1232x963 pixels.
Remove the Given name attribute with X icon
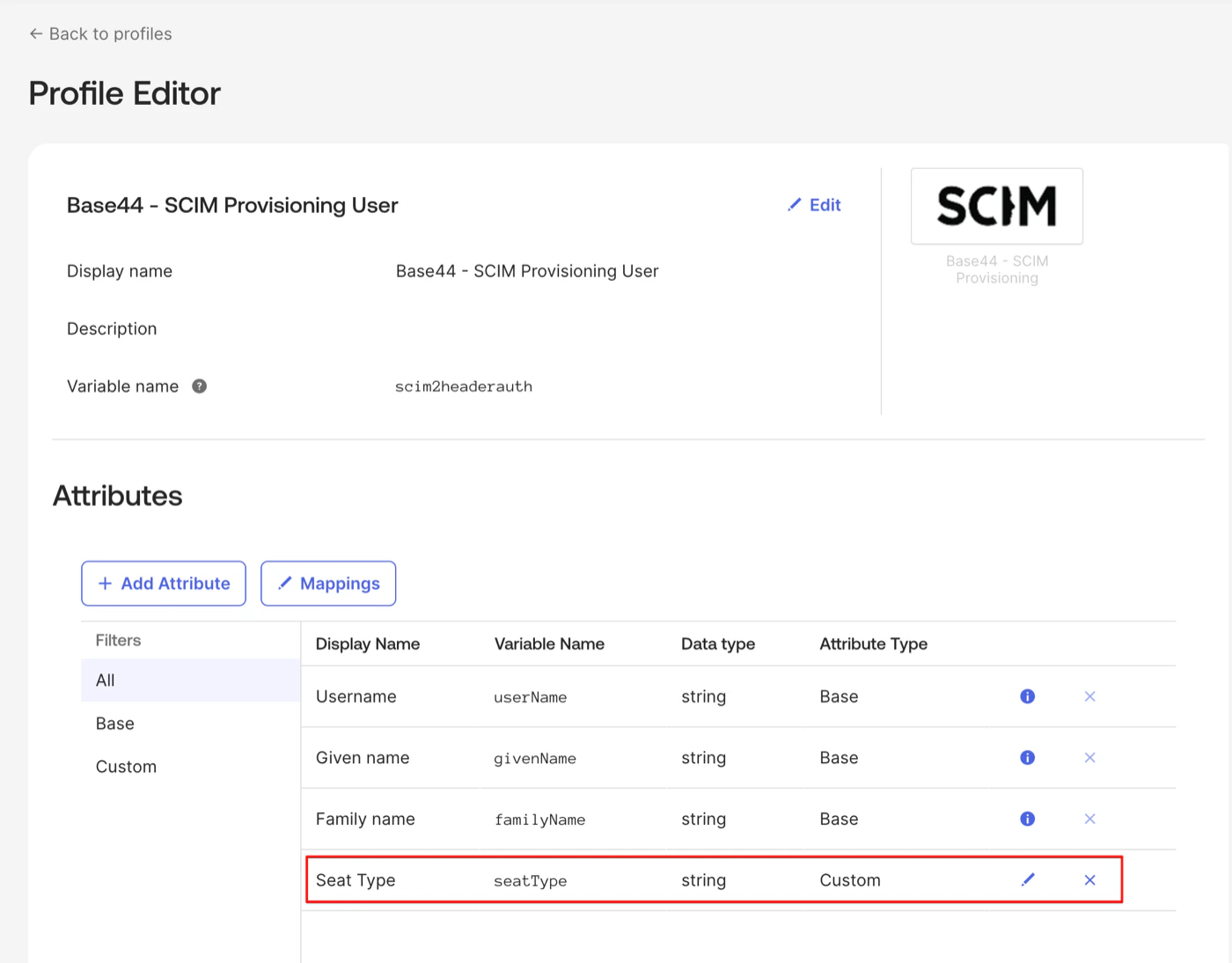pyautogui.click(x=1089, y=758)
